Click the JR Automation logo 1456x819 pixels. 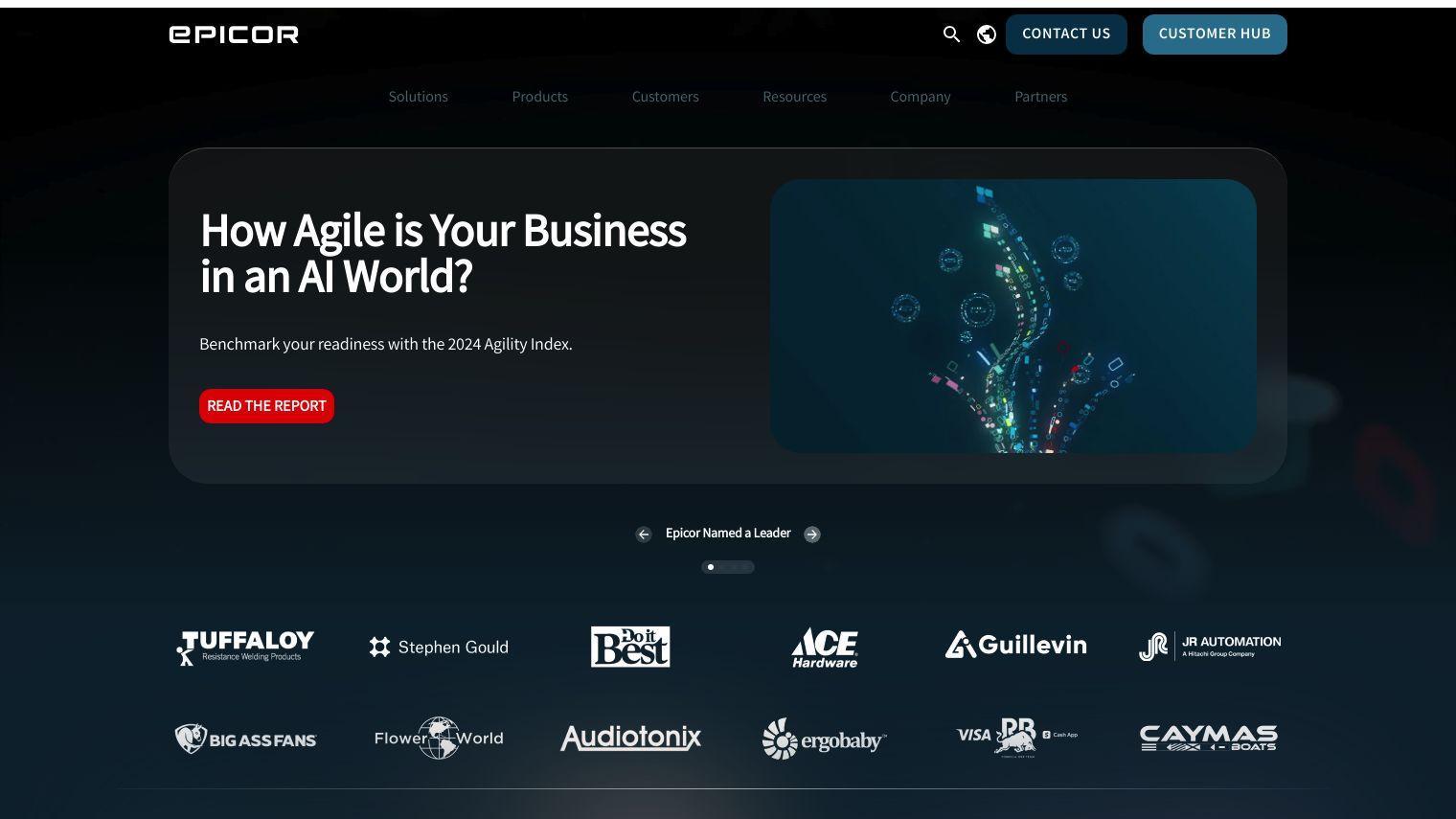[1210, 647]
